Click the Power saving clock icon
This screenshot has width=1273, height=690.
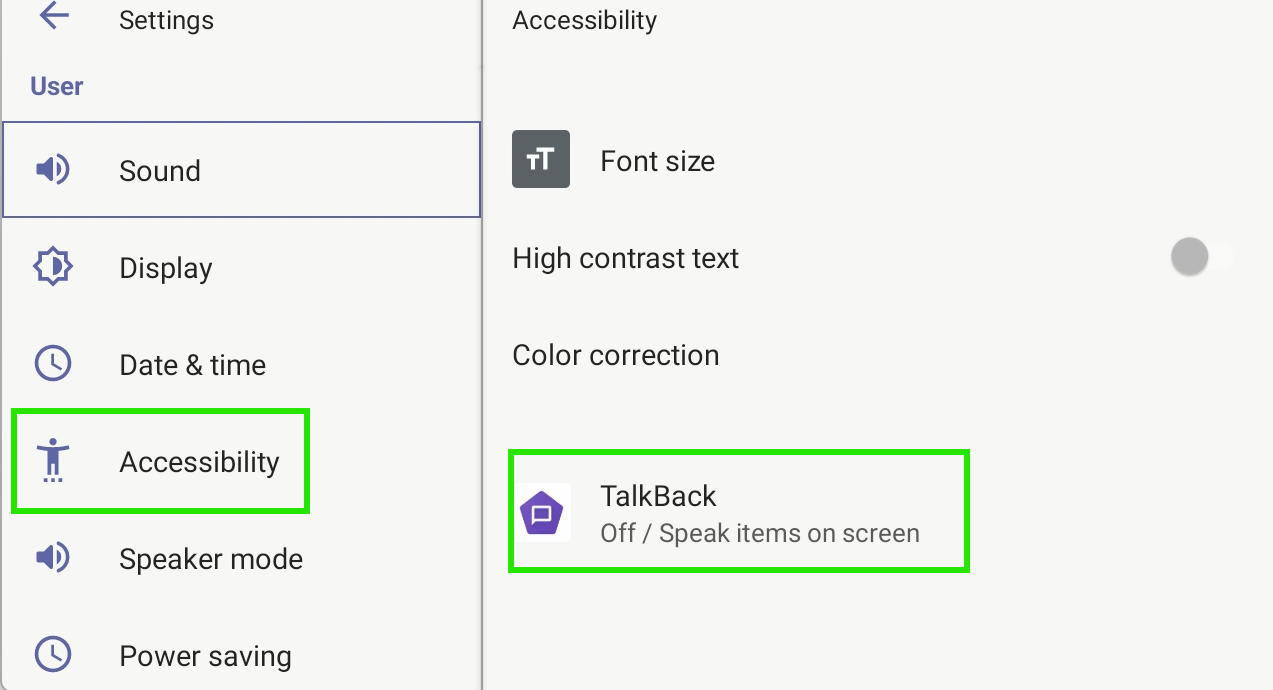pos(52,655)
